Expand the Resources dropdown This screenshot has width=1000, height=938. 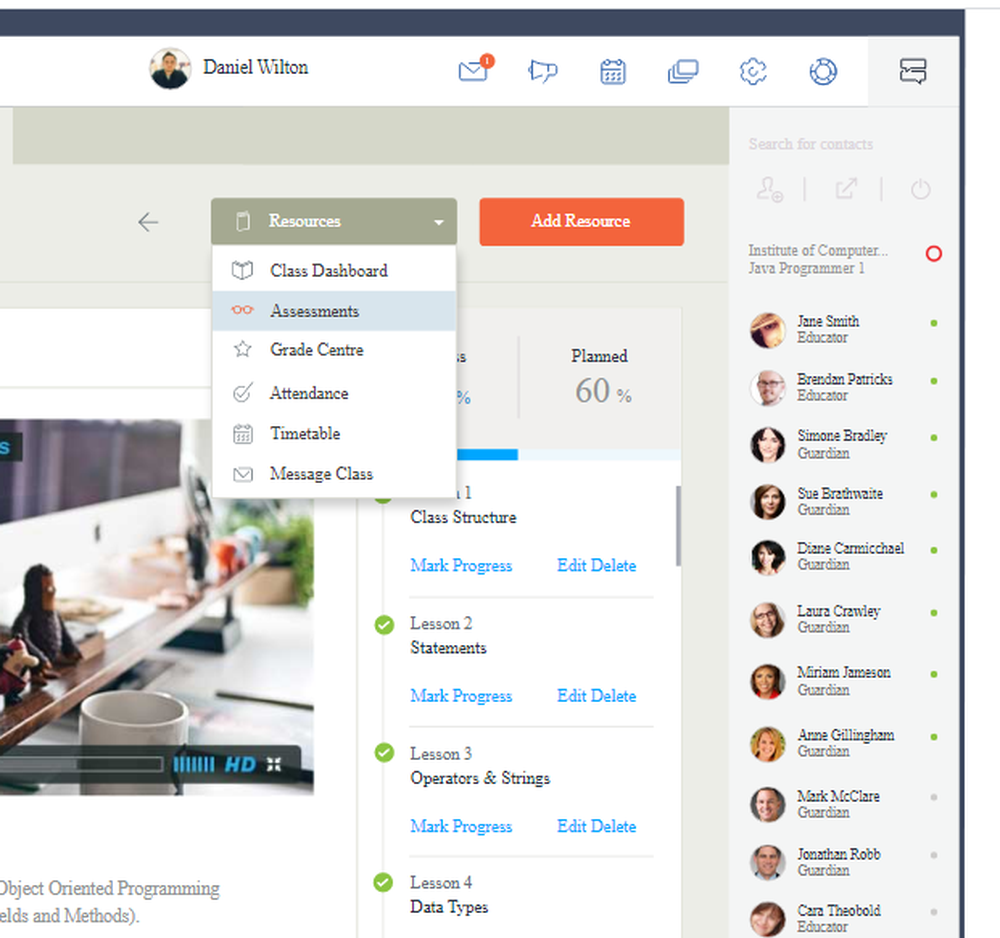point(334,221)
